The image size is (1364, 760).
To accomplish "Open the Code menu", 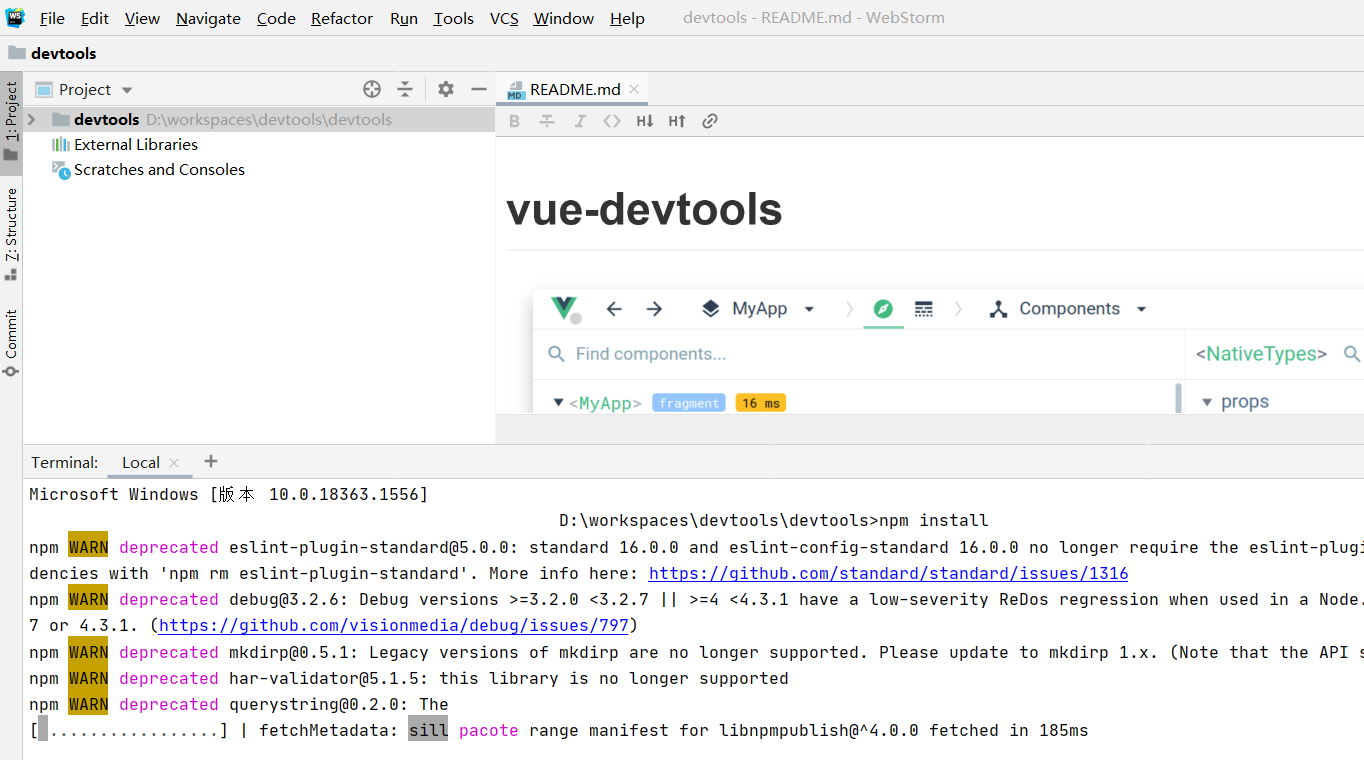I will point(276,18).
